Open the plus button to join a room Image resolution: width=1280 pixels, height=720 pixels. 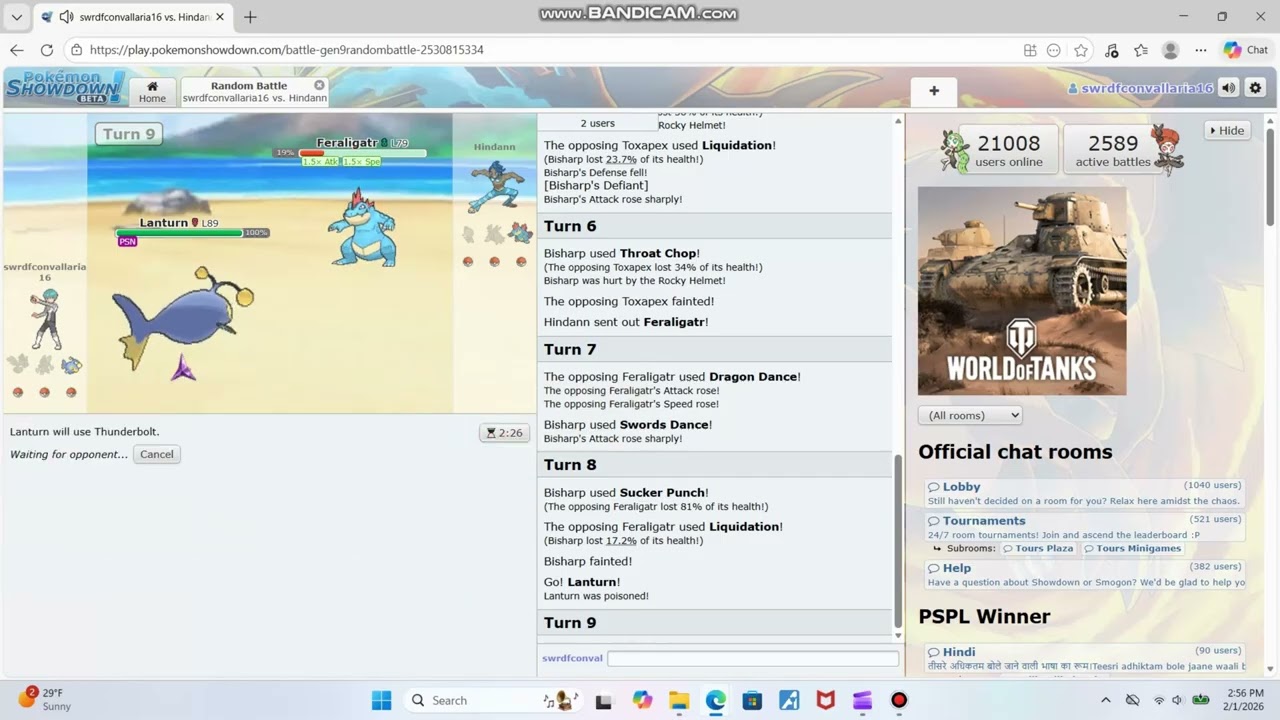point(934,91)
